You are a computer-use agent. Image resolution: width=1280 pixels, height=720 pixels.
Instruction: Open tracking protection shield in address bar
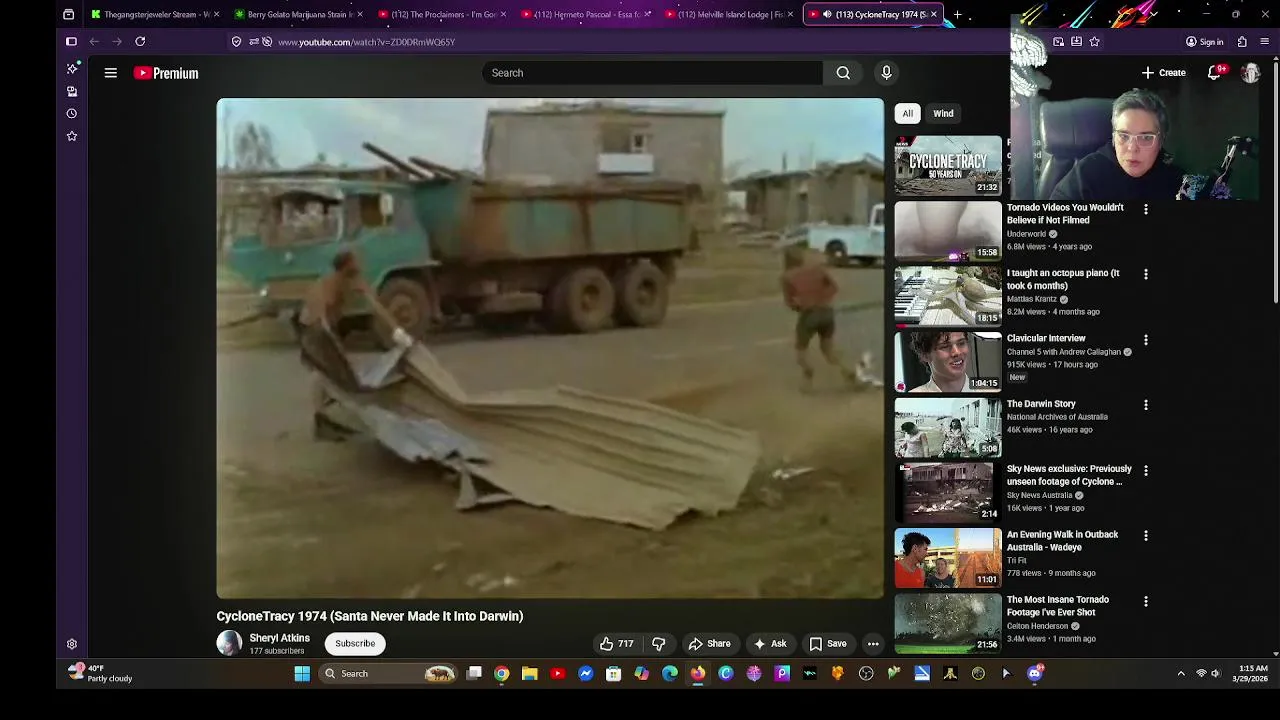click(236, 41)
